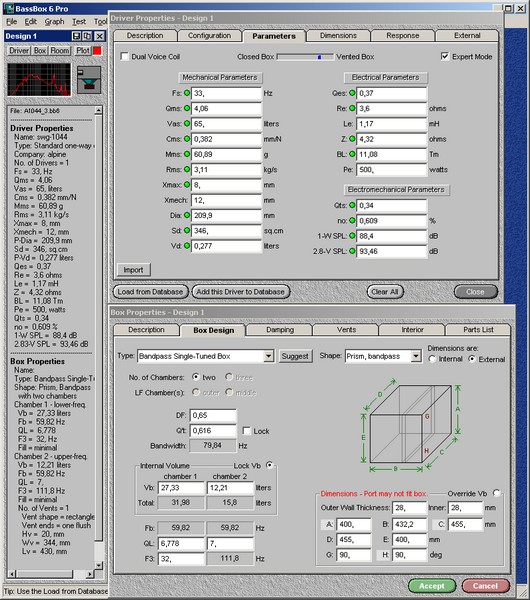530x600 pixels.
Task: Open the red plot color square
Action: (98, 51)
